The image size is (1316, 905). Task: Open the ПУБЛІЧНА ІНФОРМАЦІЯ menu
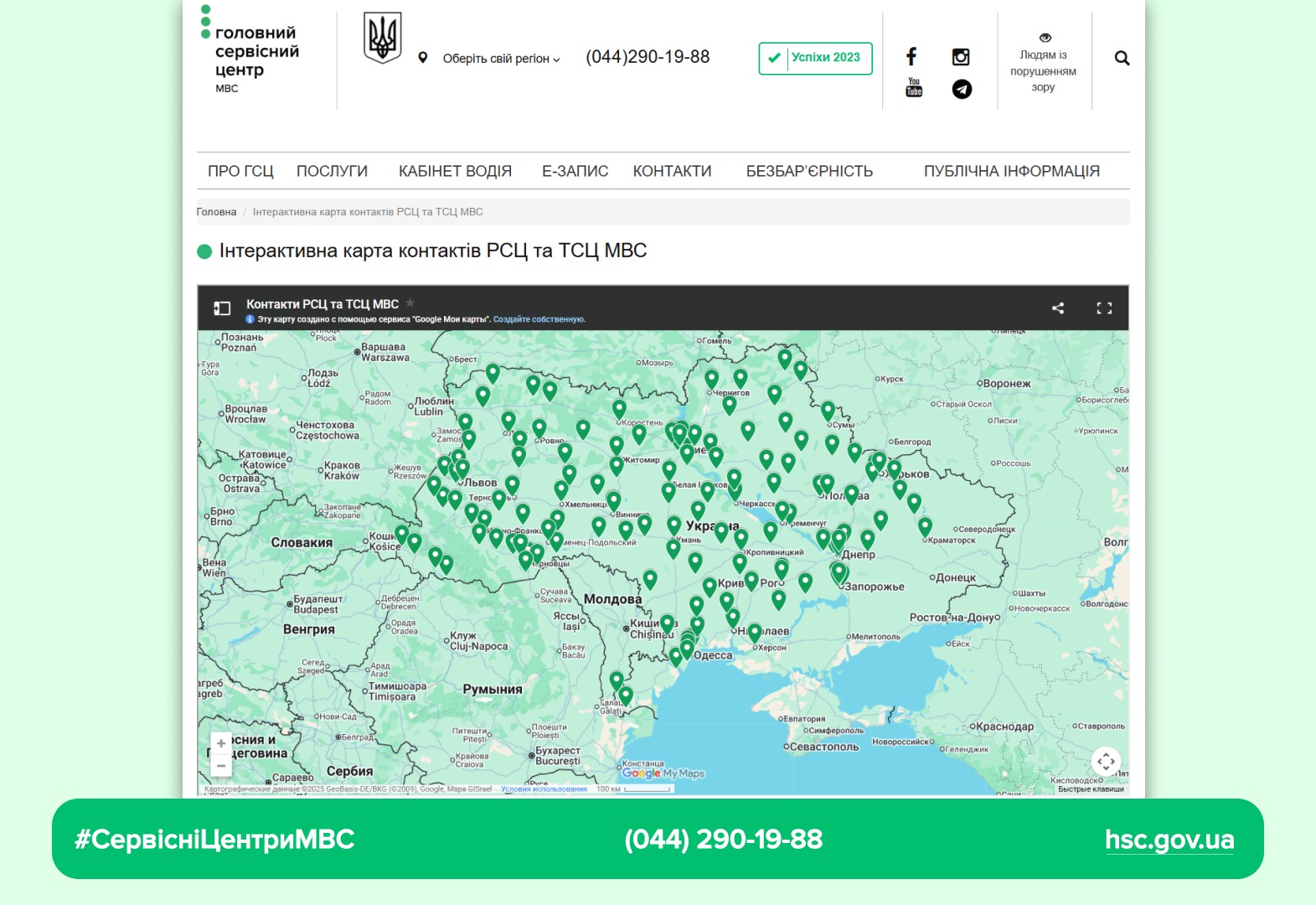coord(1011,171)
